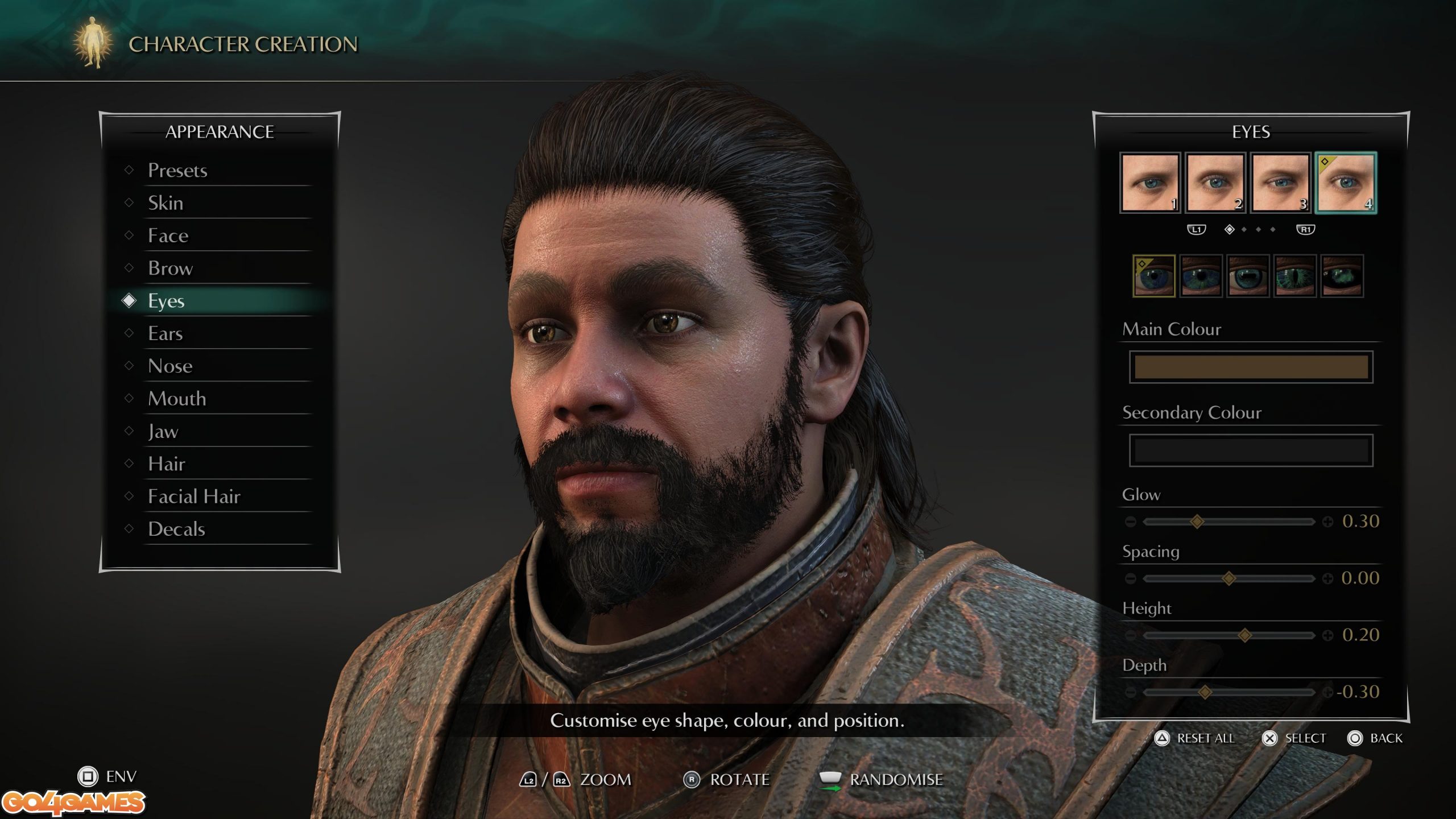Open the Secondary Colour swatch
The width and height of the screenshot is (1456, 819).
[1251, 450]
